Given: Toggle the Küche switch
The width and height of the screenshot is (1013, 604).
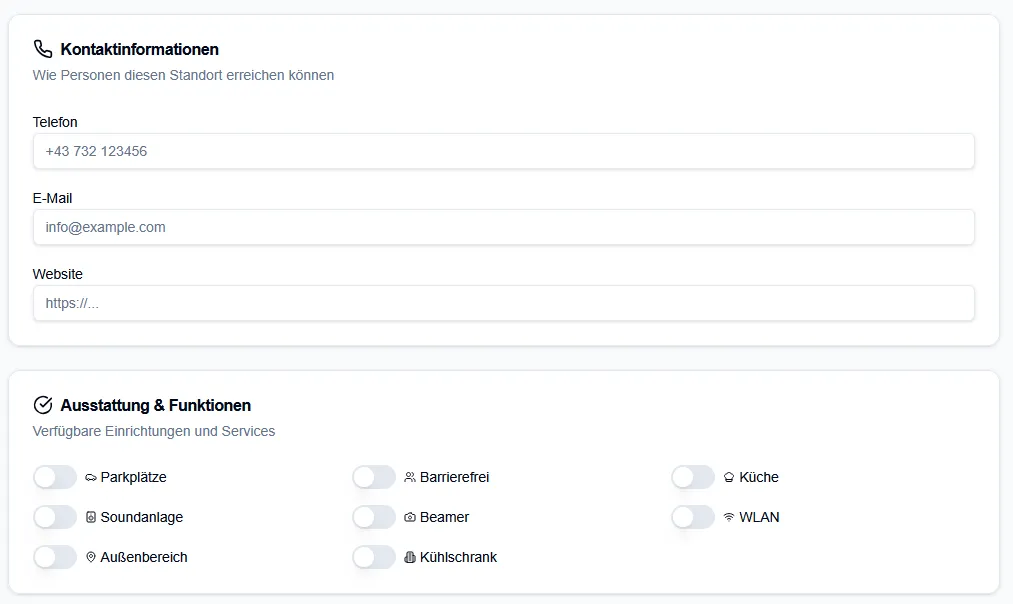Looking at the screenshot, I should (693, 477).
